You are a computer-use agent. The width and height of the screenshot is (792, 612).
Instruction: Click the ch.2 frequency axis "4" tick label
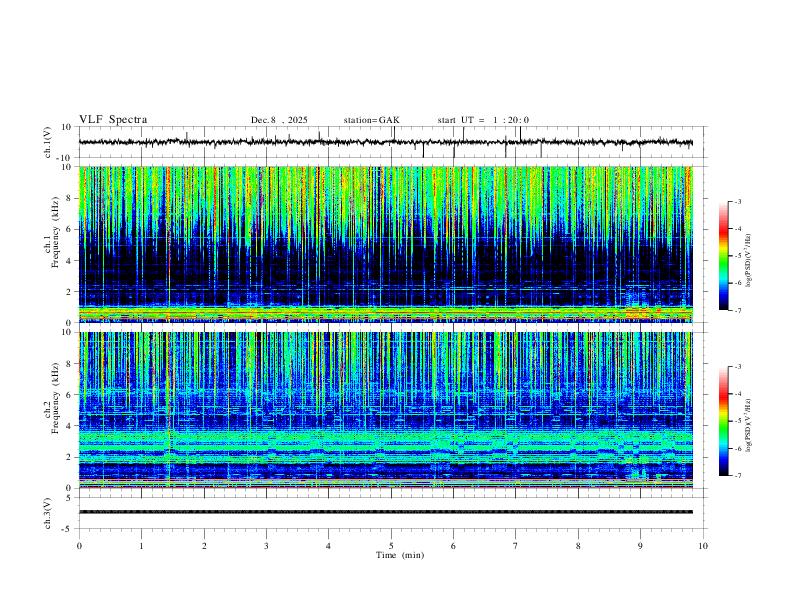click(70, 426)
